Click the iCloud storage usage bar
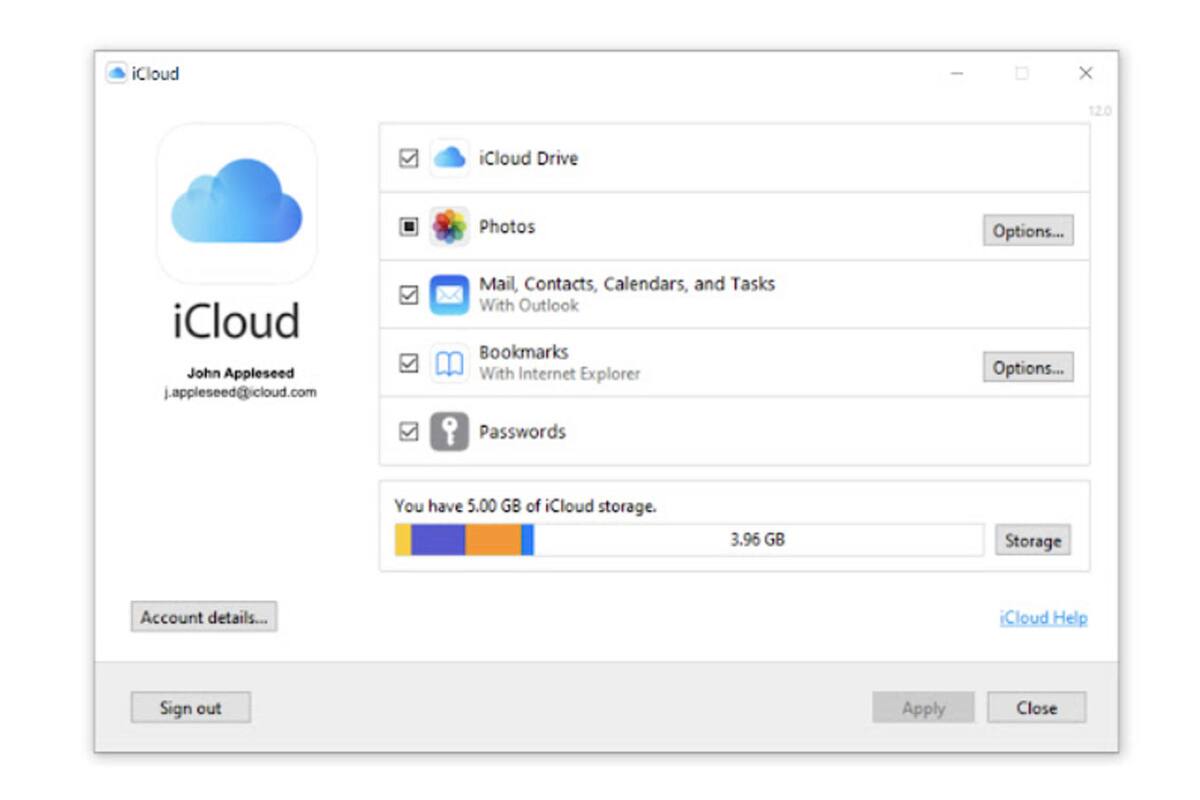The height and width of the screenshot is (800, 1200). (690, 539)
